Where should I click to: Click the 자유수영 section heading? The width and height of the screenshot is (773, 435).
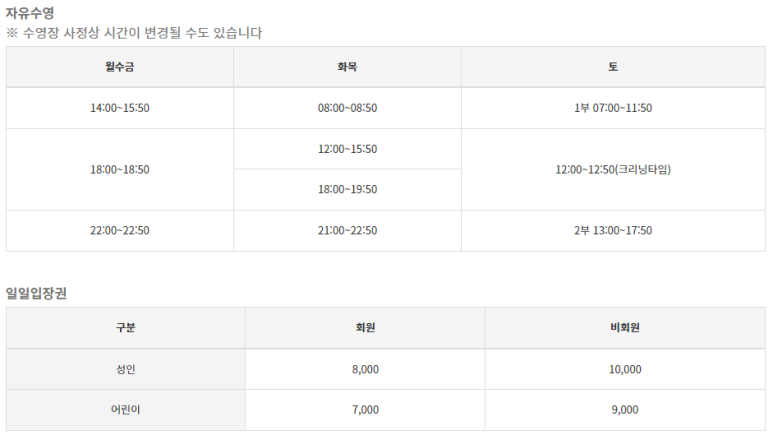pyautogui.click(x=30, y=12)
